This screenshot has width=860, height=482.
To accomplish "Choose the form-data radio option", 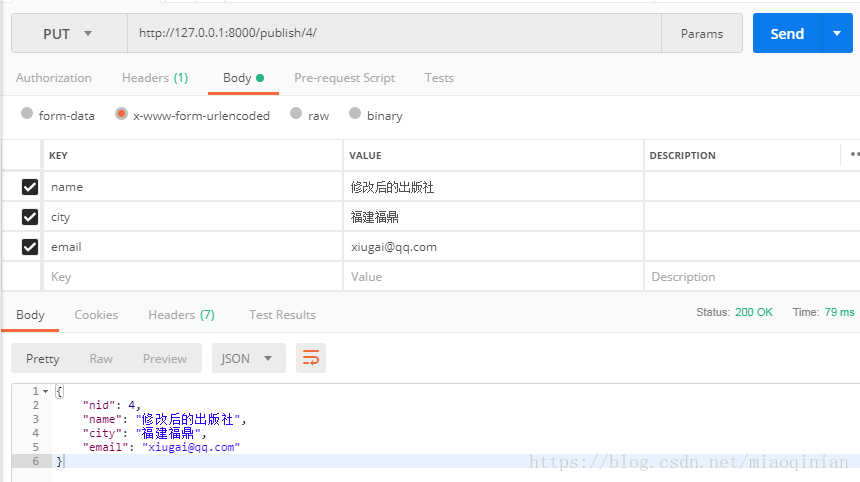I will [x=27, y=114].
